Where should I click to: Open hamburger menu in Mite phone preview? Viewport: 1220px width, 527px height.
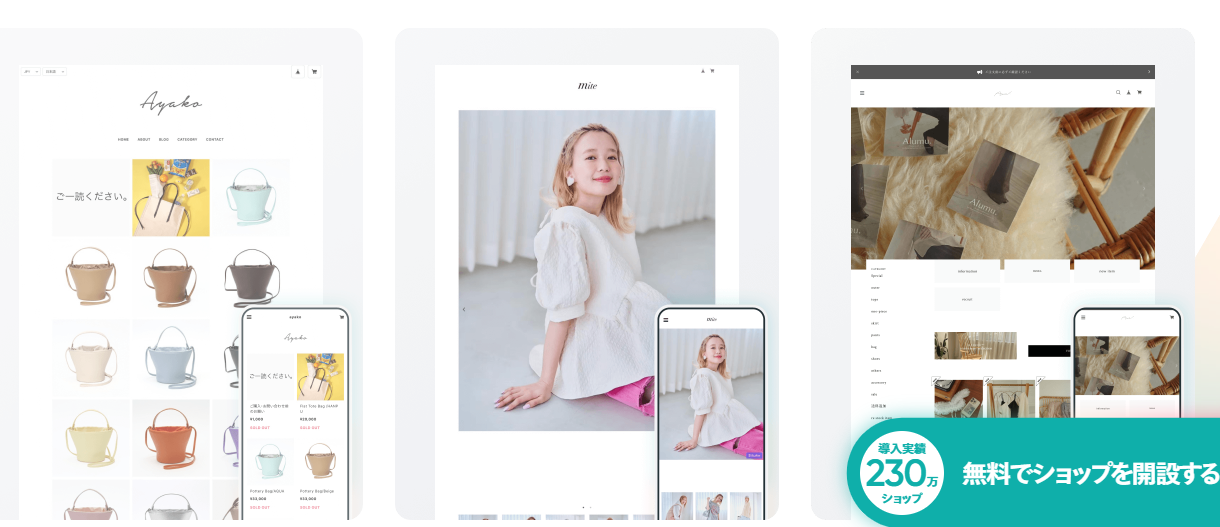pos(665,320)
